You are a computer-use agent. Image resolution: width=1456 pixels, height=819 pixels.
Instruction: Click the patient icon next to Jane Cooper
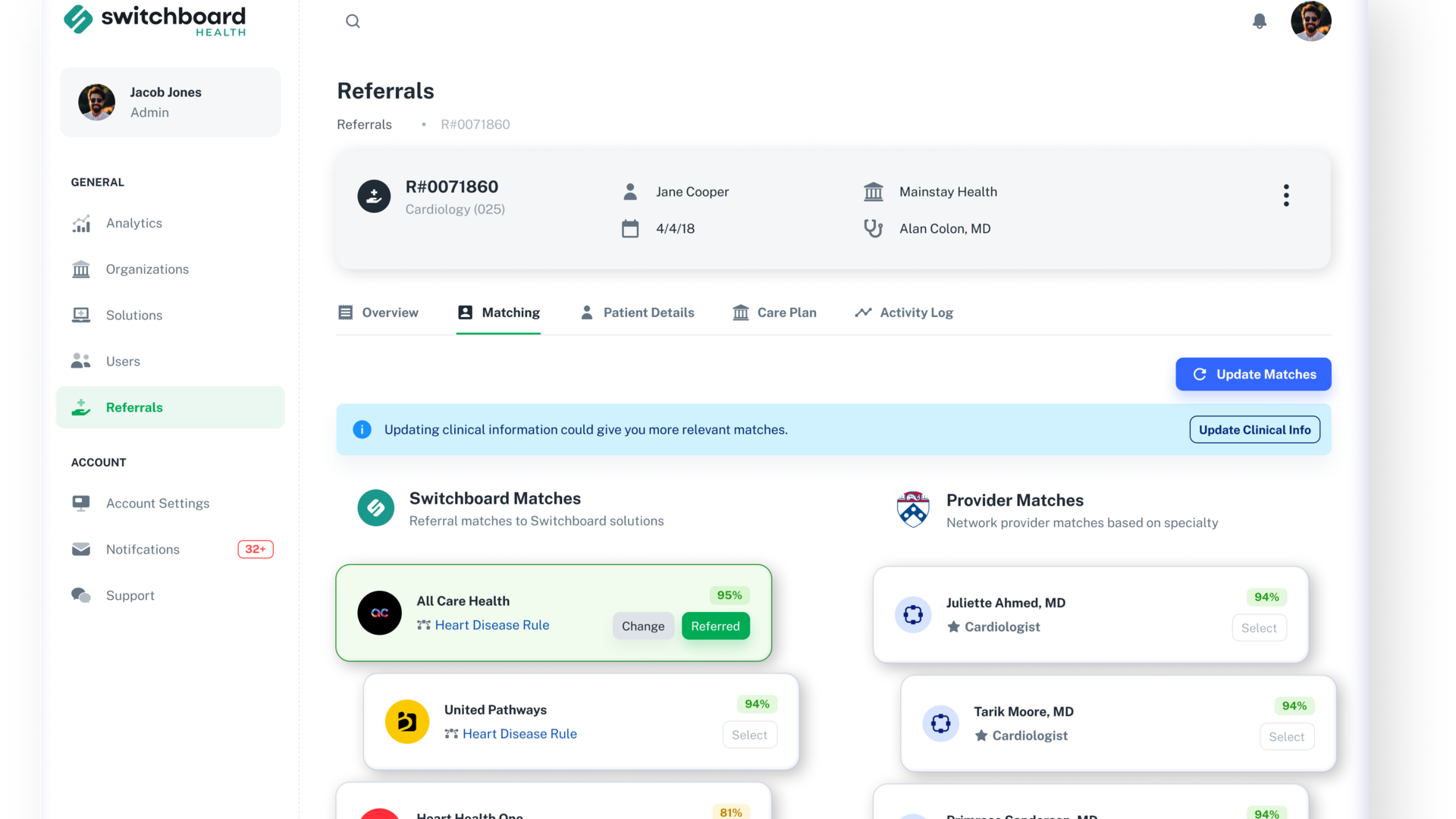(x=630, y=192)
